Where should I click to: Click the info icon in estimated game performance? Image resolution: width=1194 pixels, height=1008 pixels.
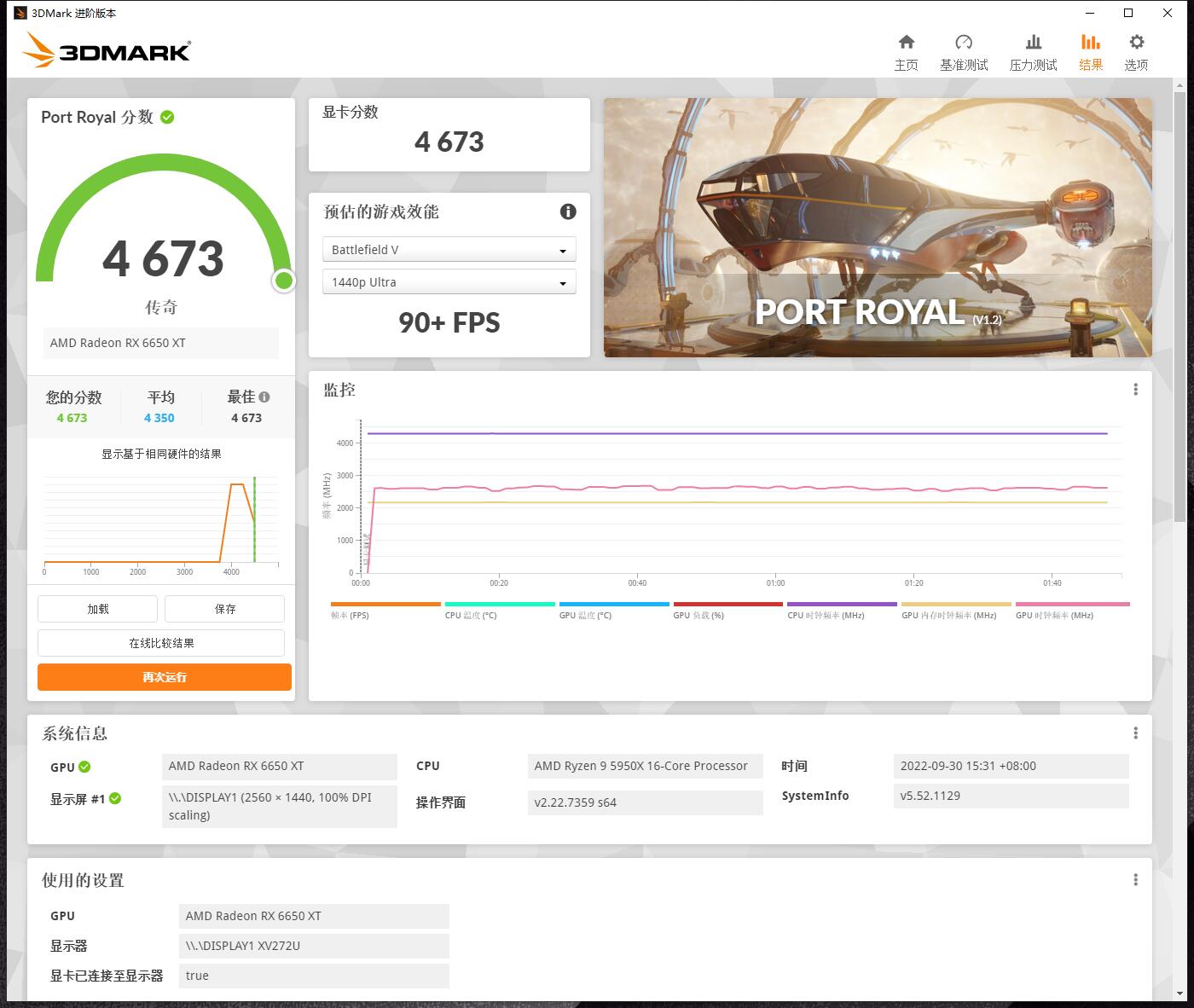[x=568, y=211]
